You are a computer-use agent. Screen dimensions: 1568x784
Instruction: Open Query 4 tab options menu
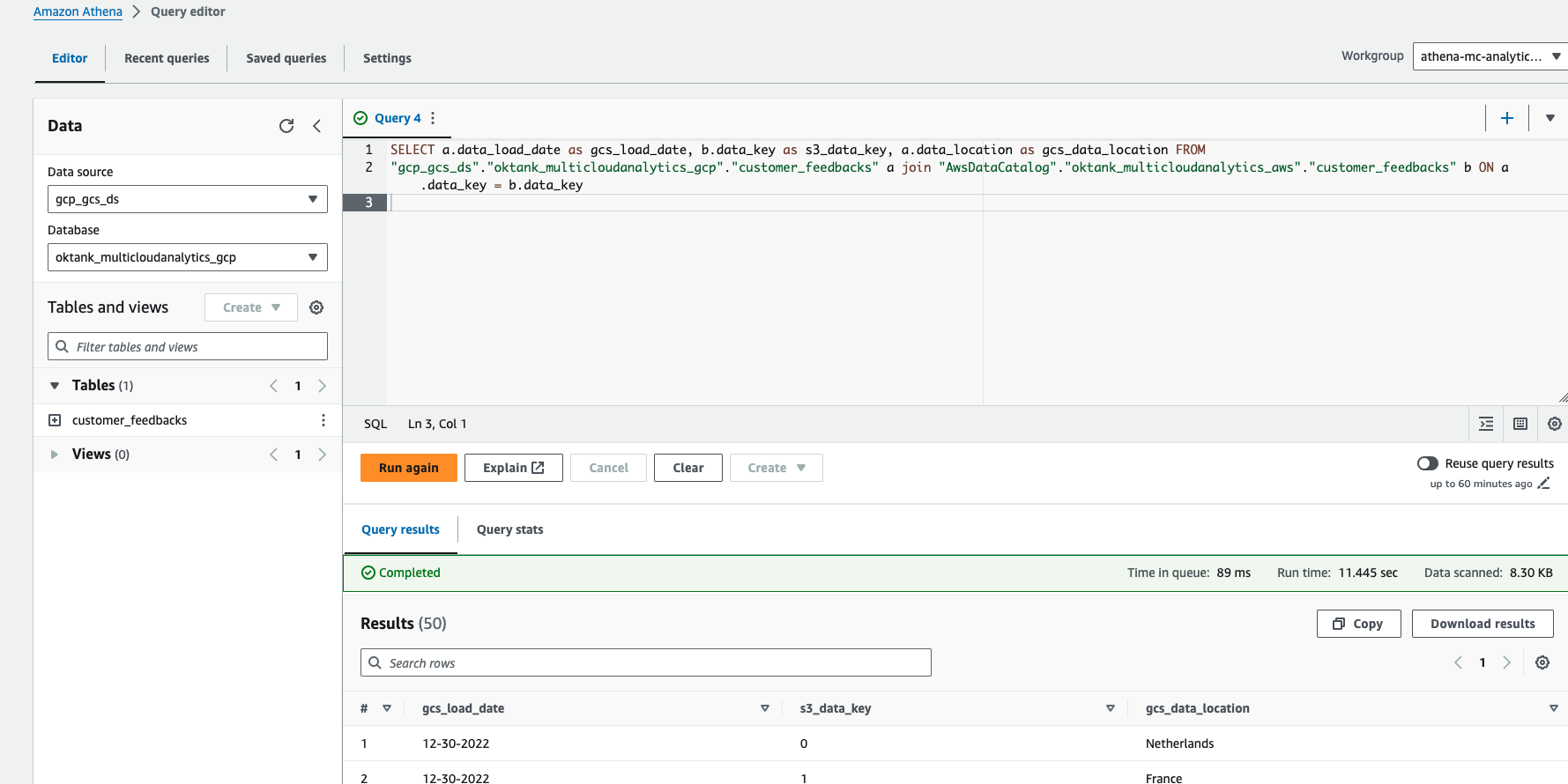(x=433, y=118)
